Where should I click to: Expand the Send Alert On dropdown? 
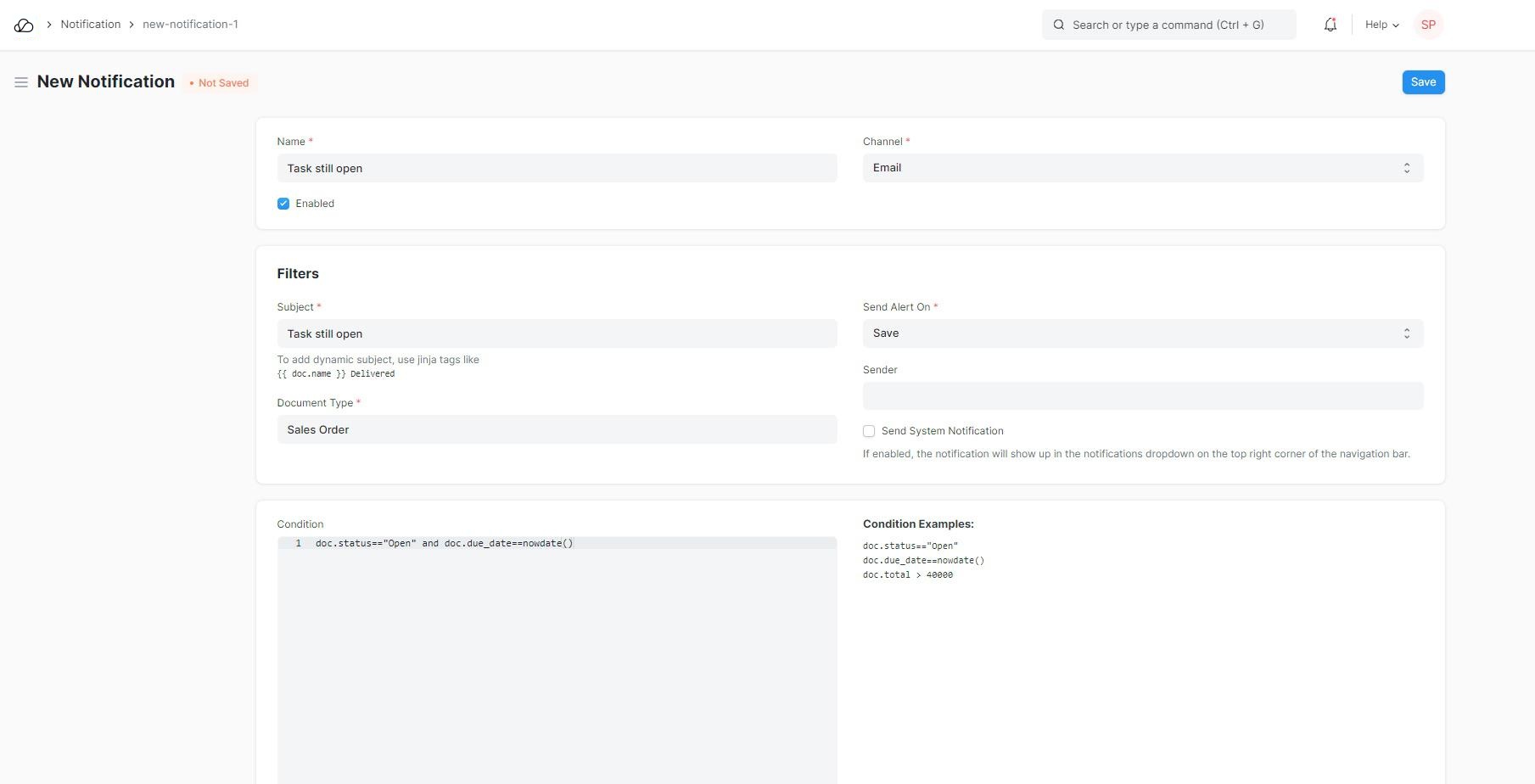(1142, 333)
